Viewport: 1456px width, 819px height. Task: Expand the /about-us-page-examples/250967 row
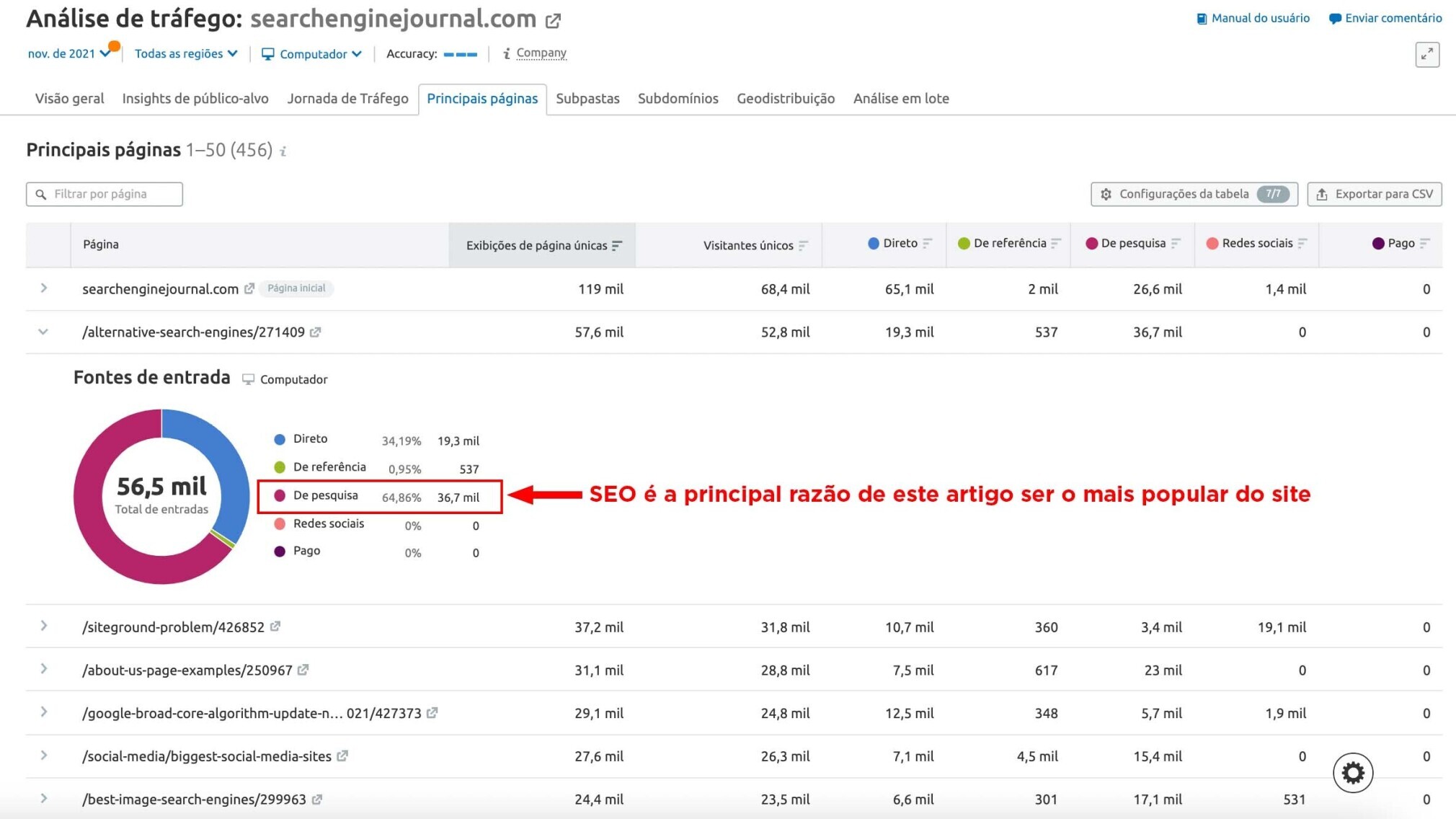[44, 669]
